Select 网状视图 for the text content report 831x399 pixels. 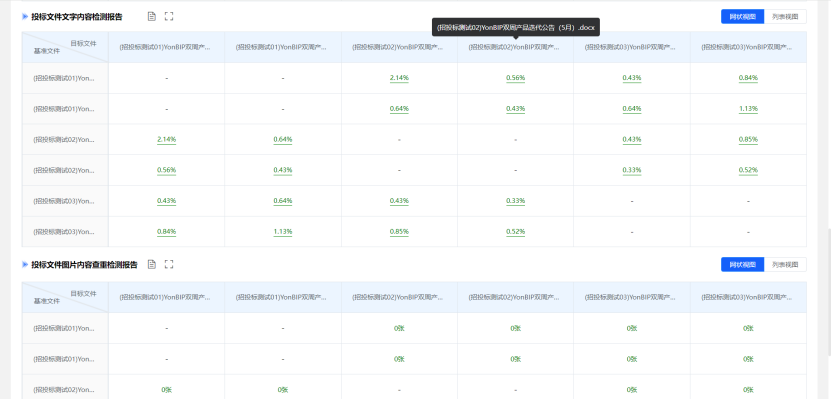[742, 16]
